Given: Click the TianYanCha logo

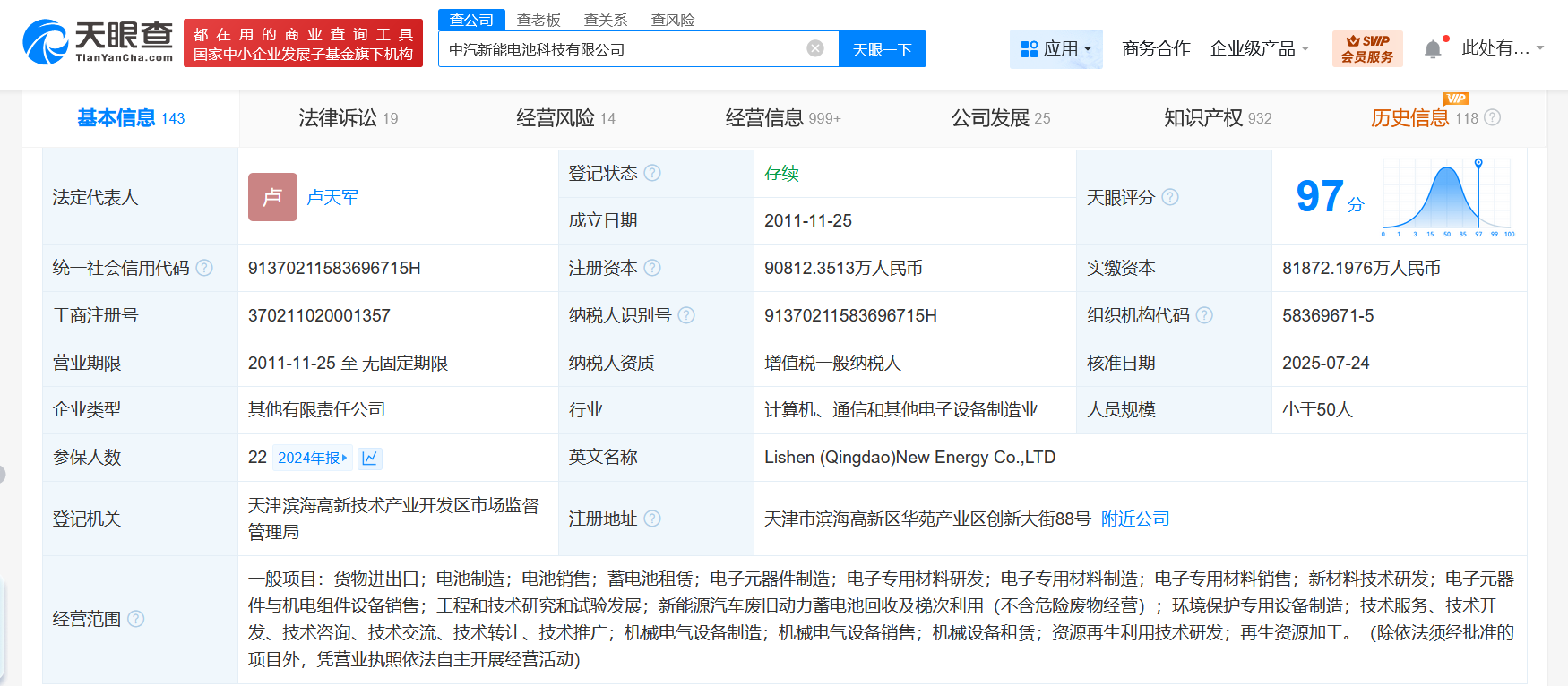Looking at the screenshot, I should pyautogui.click(x=98, y=42).
